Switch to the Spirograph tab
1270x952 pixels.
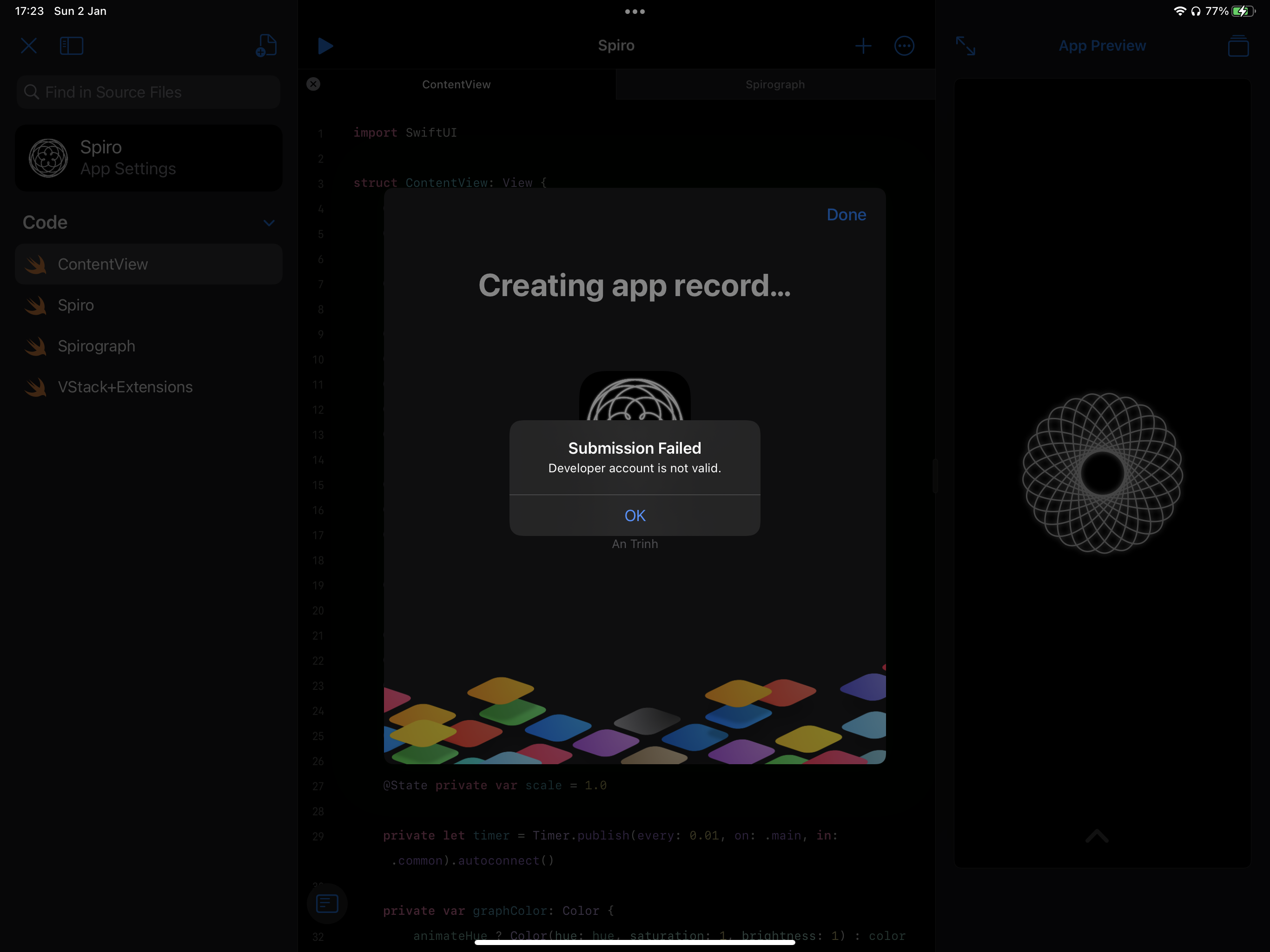pyautogui.click(x=774, y=85)
